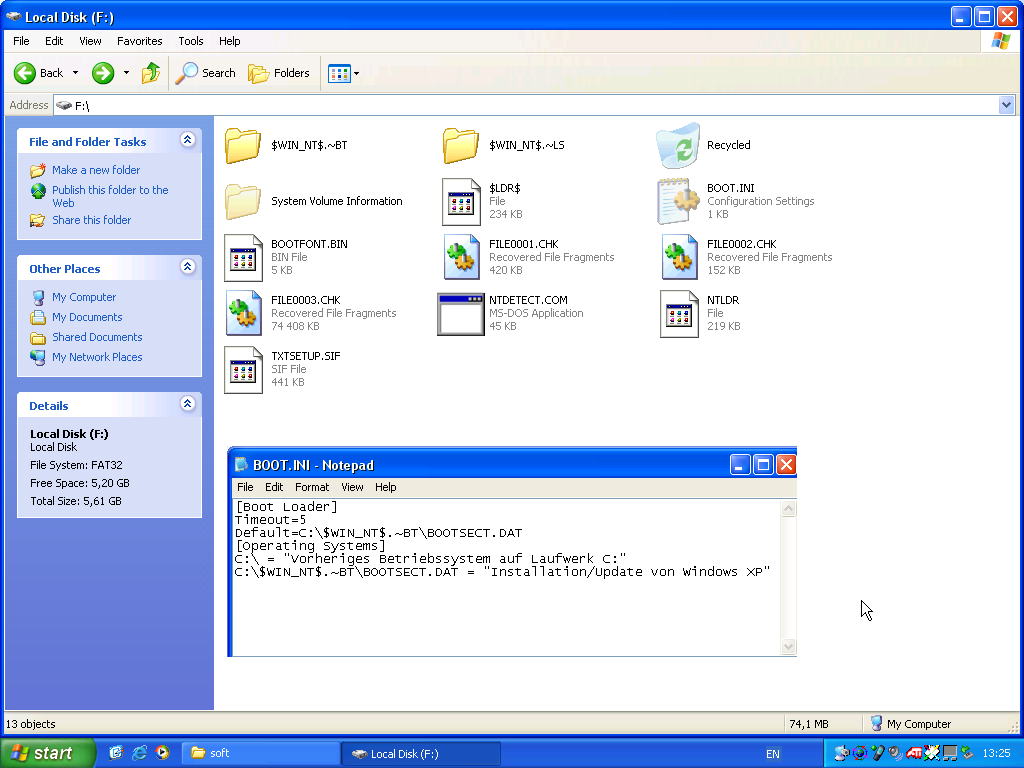This screenshot has height=768, width=1024.
Task: Click Make a new folder link
Action: point(96,170)
